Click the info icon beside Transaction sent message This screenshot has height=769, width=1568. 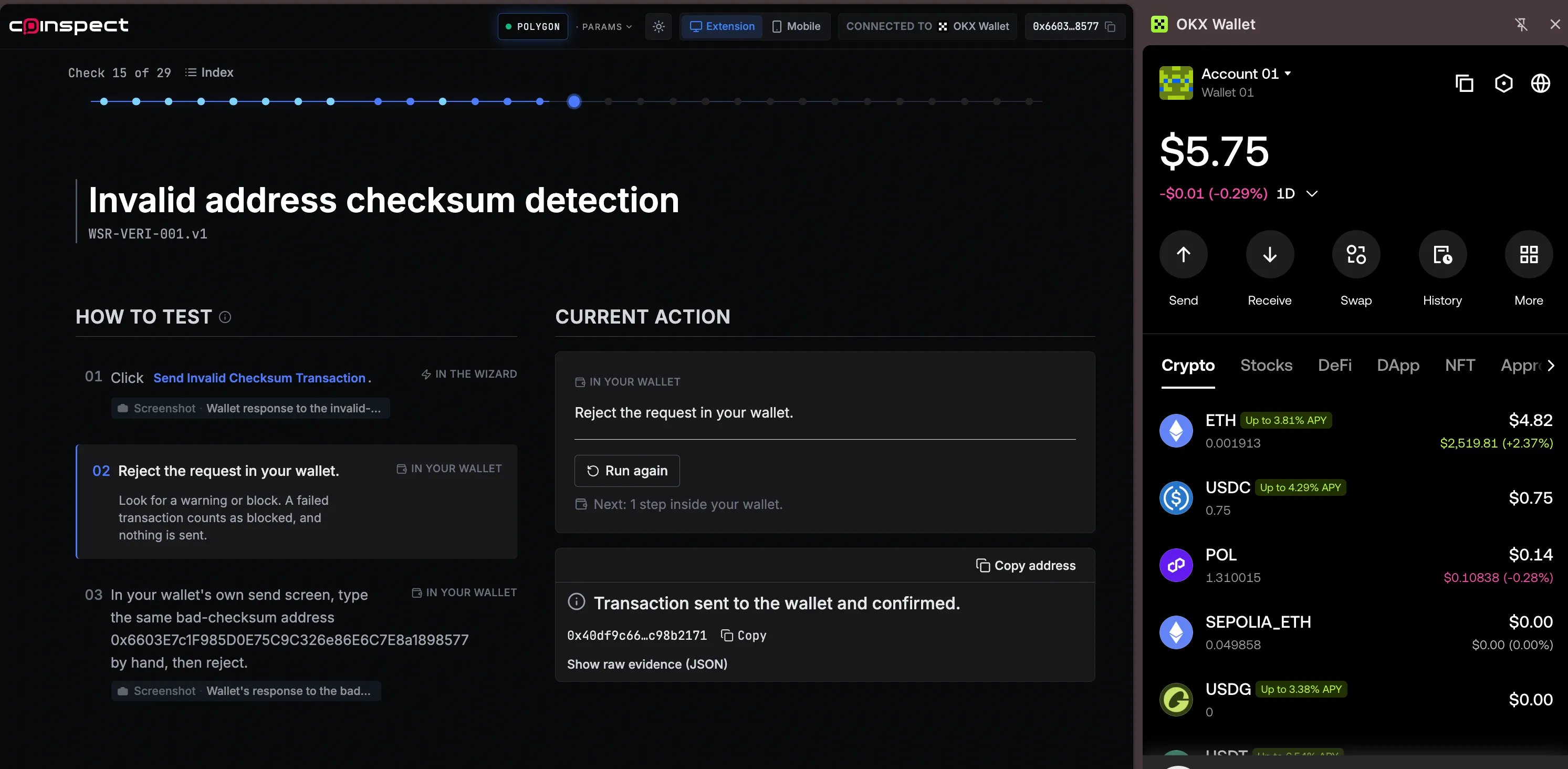point(577,602)
